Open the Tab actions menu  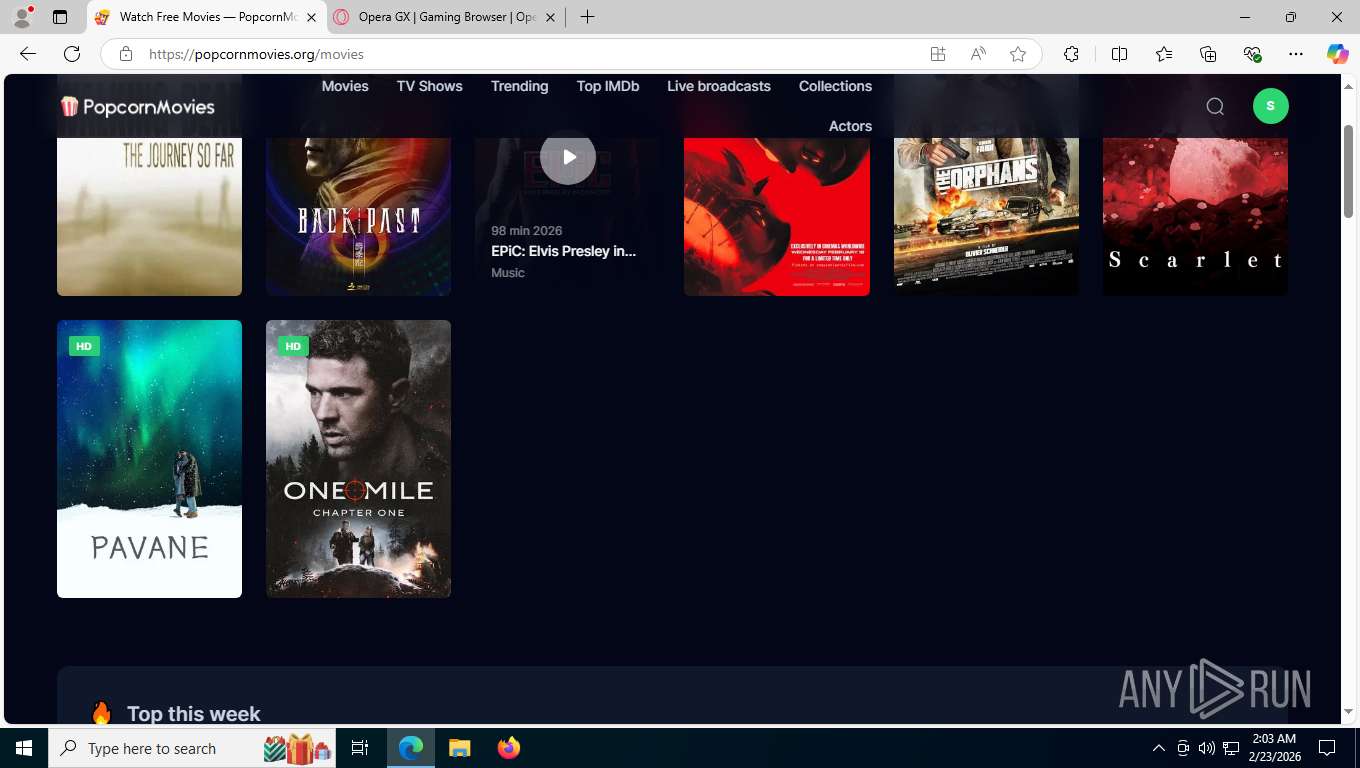tap(60, 17)
